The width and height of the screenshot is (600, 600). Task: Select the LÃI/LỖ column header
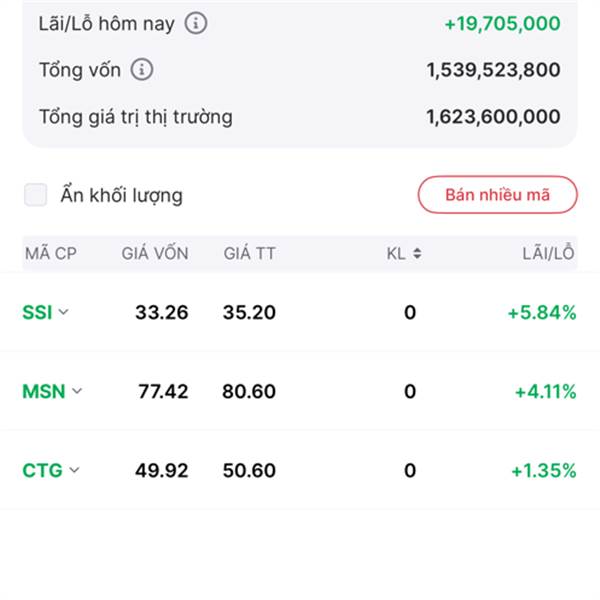pyautogui.click(x=548, y=254)
